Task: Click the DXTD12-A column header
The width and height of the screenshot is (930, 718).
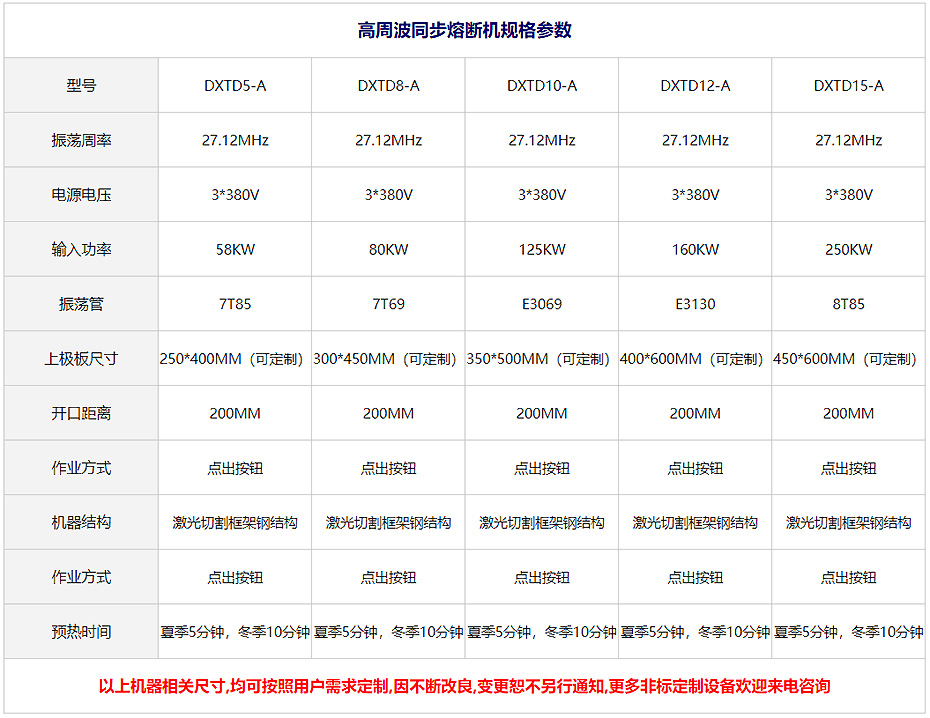Action: click(x=695, y=86)
